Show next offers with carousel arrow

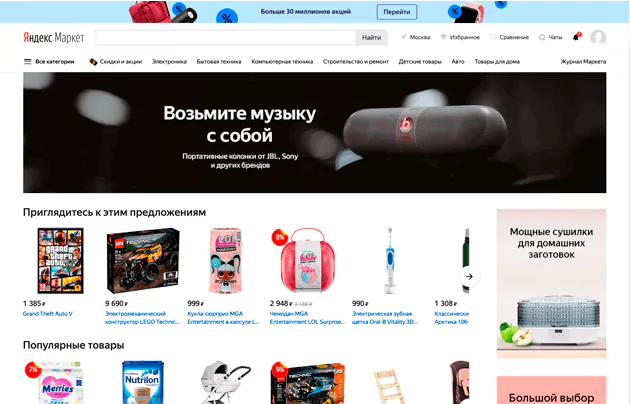point(469,276)
